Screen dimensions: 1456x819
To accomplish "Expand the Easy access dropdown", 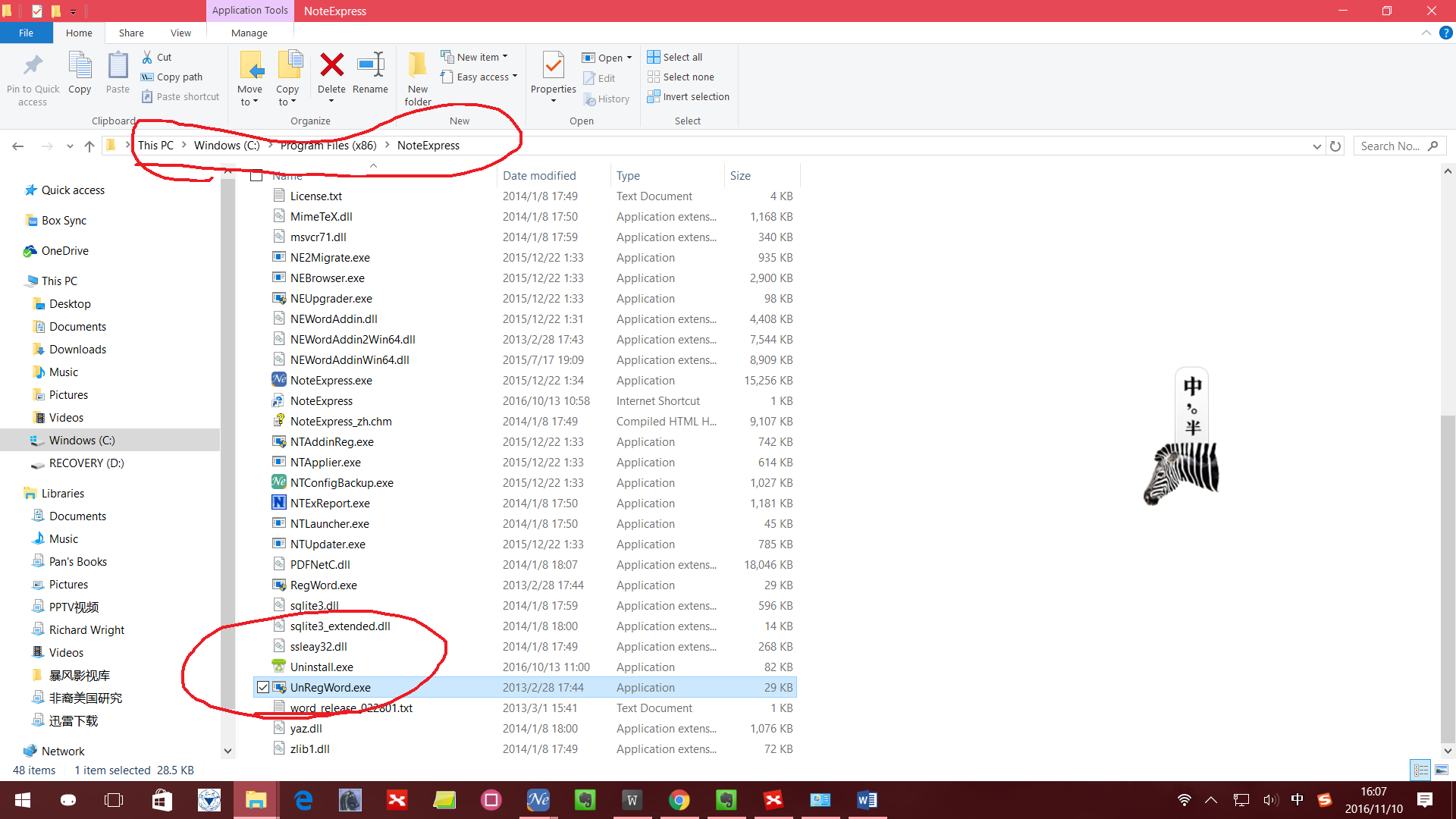I will 515,77.
